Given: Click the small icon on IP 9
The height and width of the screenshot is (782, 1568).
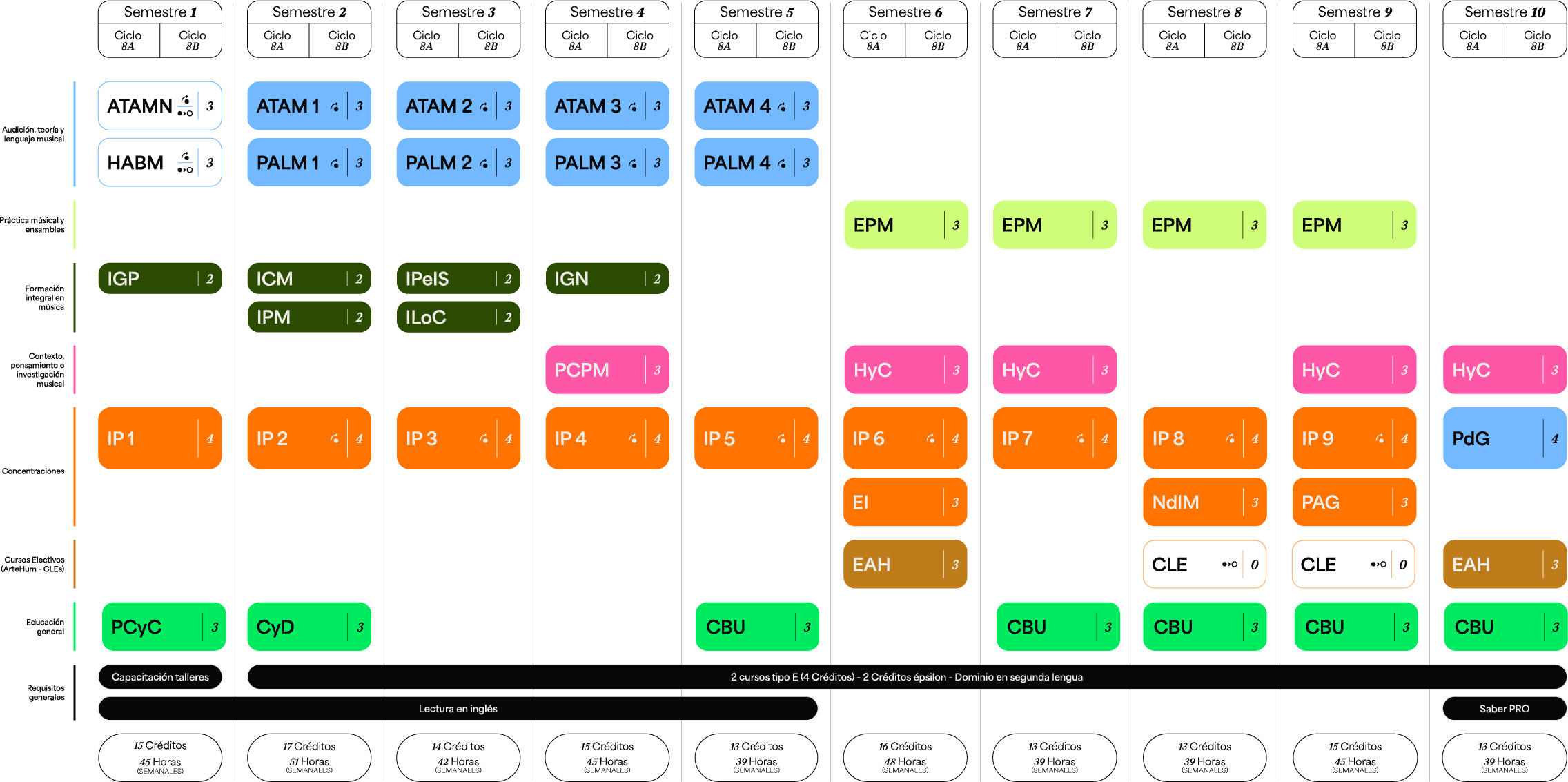Looking at the screenshot, I should click(1380, 439).
